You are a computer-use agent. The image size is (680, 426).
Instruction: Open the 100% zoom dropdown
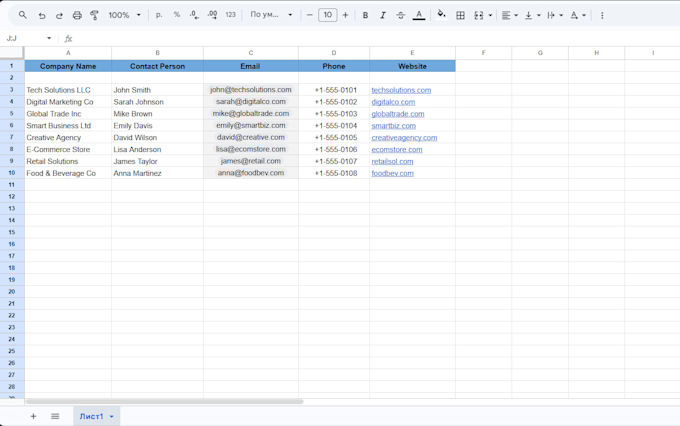[x=124, y=15]
